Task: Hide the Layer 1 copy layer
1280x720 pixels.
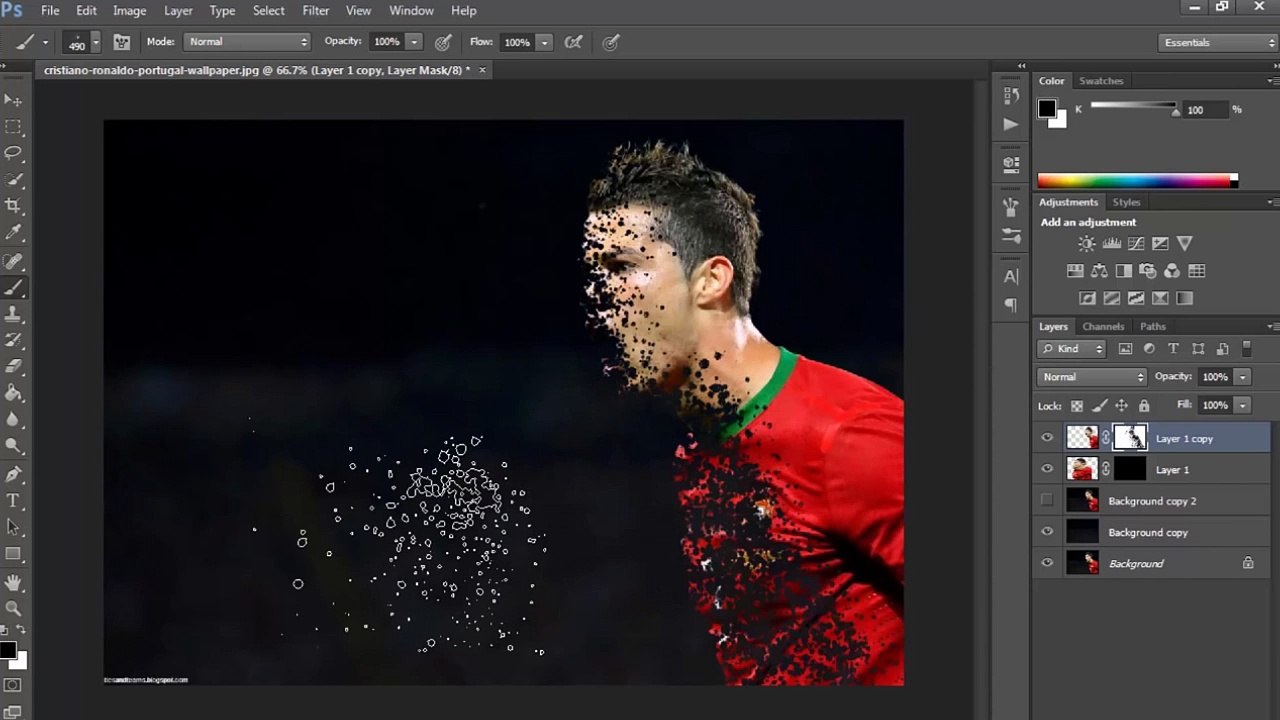Action: [1047, 438]
